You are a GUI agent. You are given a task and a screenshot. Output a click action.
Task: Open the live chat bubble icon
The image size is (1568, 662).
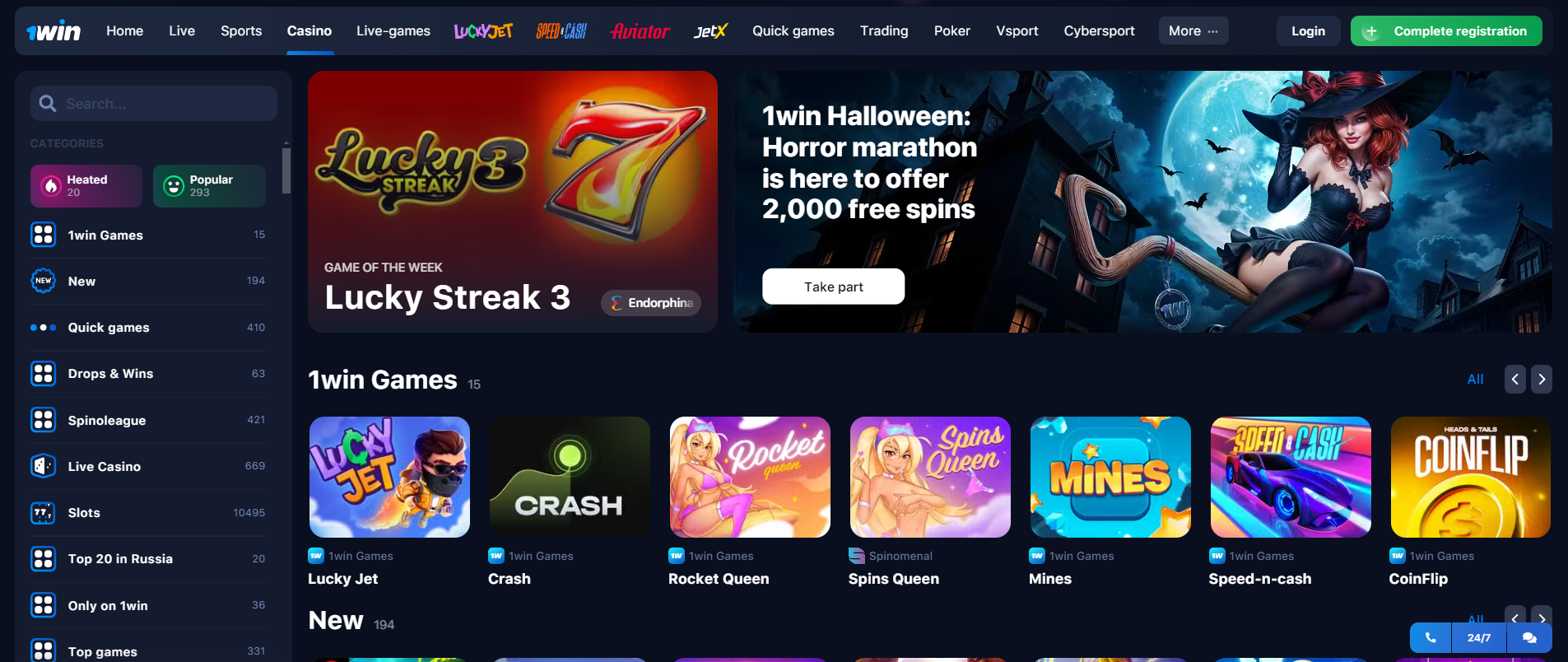click(x=1529, y=637)
